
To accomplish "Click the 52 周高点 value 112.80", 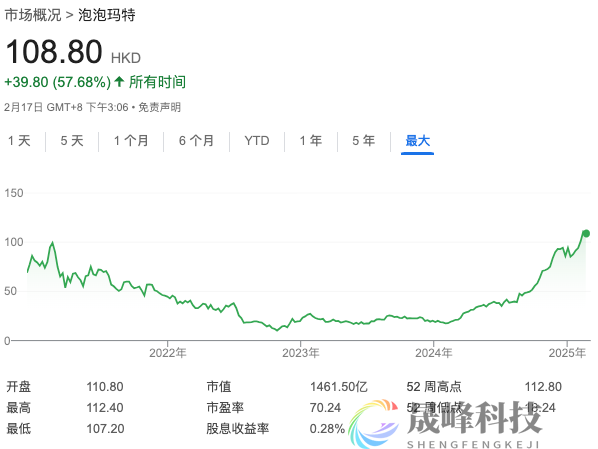I will [x=543, y=387].
